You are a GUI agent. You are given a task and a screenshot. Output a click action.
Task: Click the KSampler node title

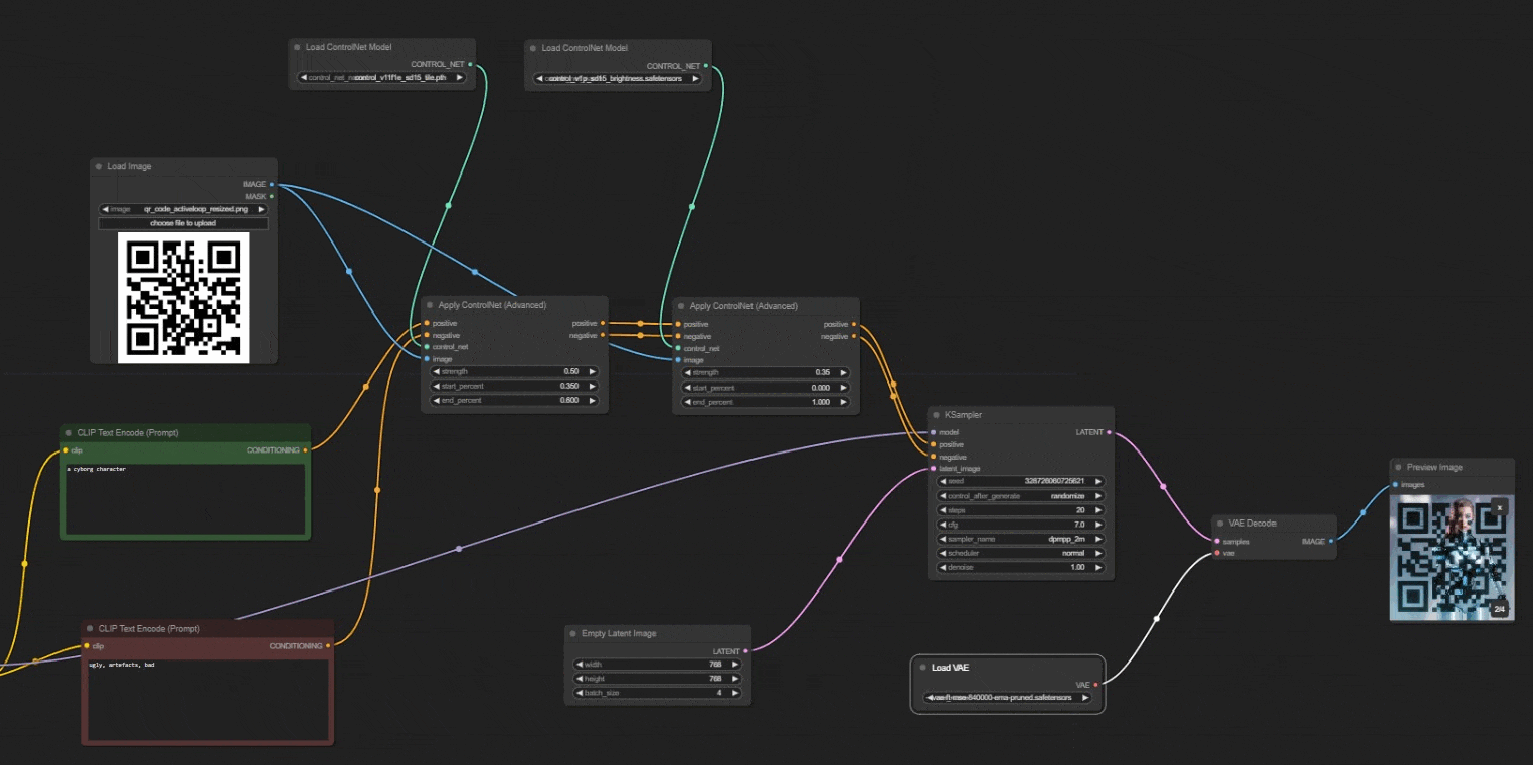click(x=962, y=414)
